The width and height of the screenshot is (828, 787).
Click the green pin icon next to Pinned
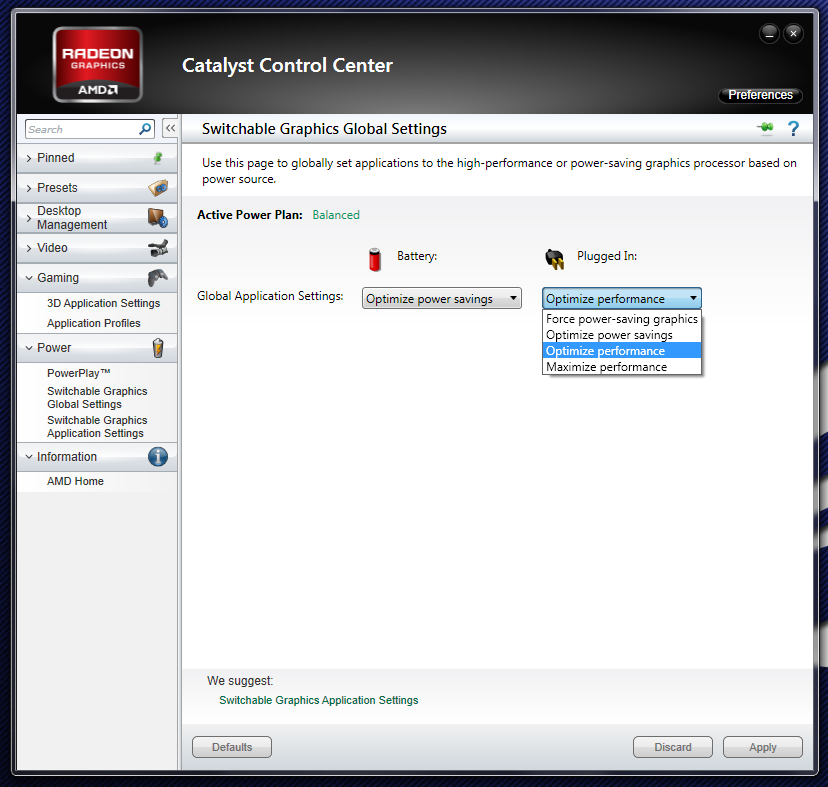click(158, 157)
